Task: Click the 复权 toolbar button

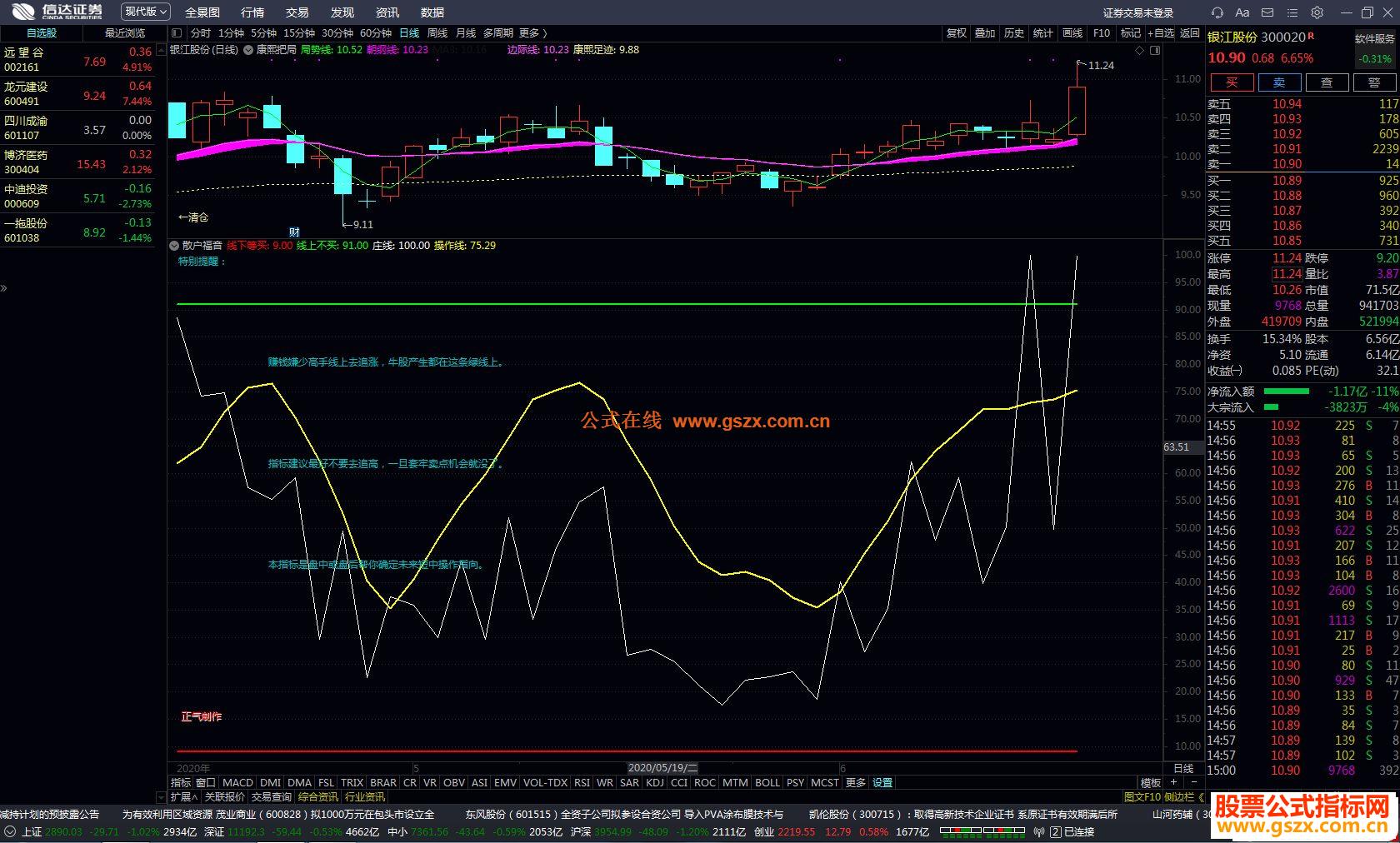Action: (x=957, y=33)
